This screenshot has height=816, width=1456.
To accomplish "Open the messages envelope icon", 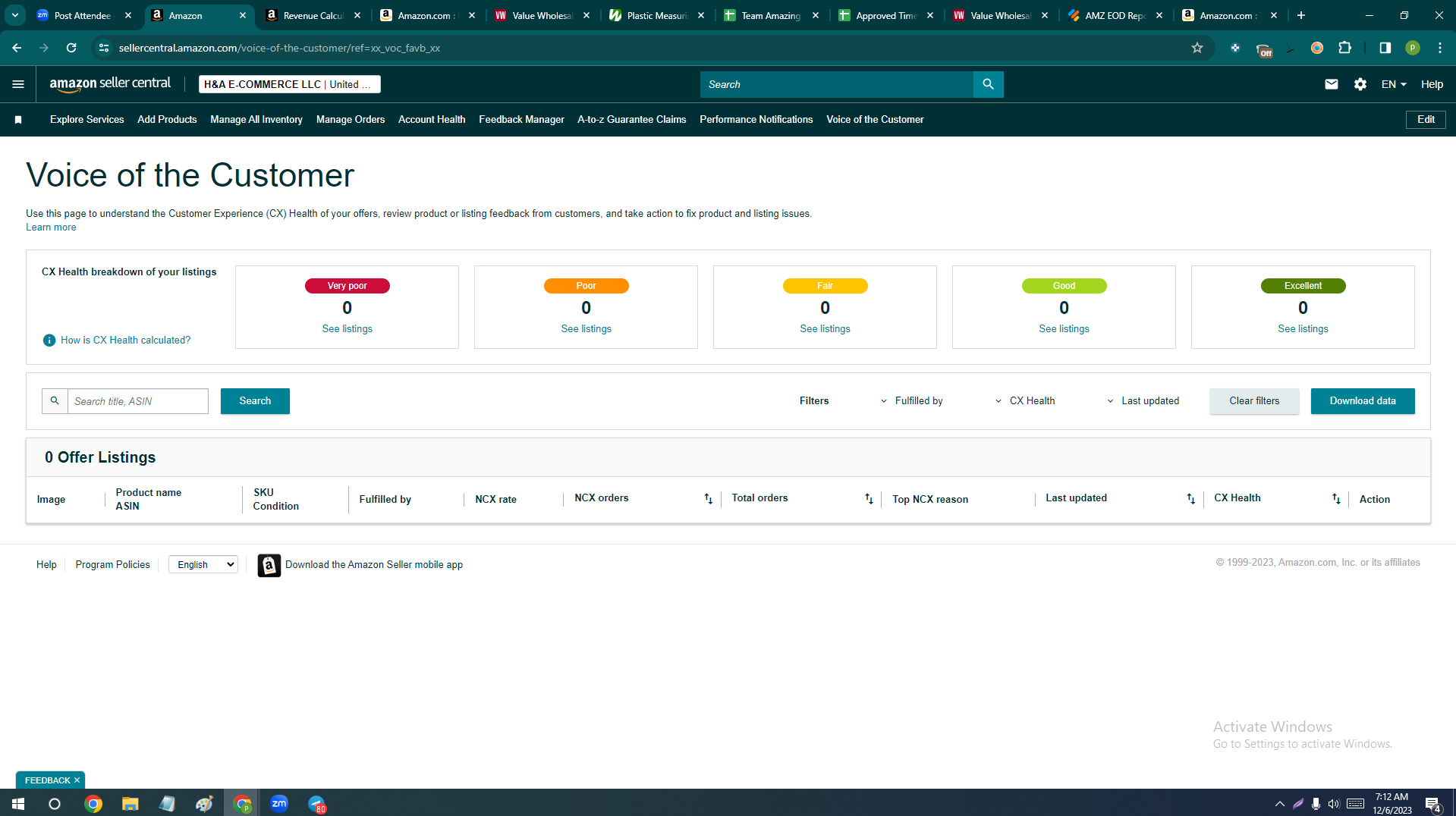I will coord(1331,84).
